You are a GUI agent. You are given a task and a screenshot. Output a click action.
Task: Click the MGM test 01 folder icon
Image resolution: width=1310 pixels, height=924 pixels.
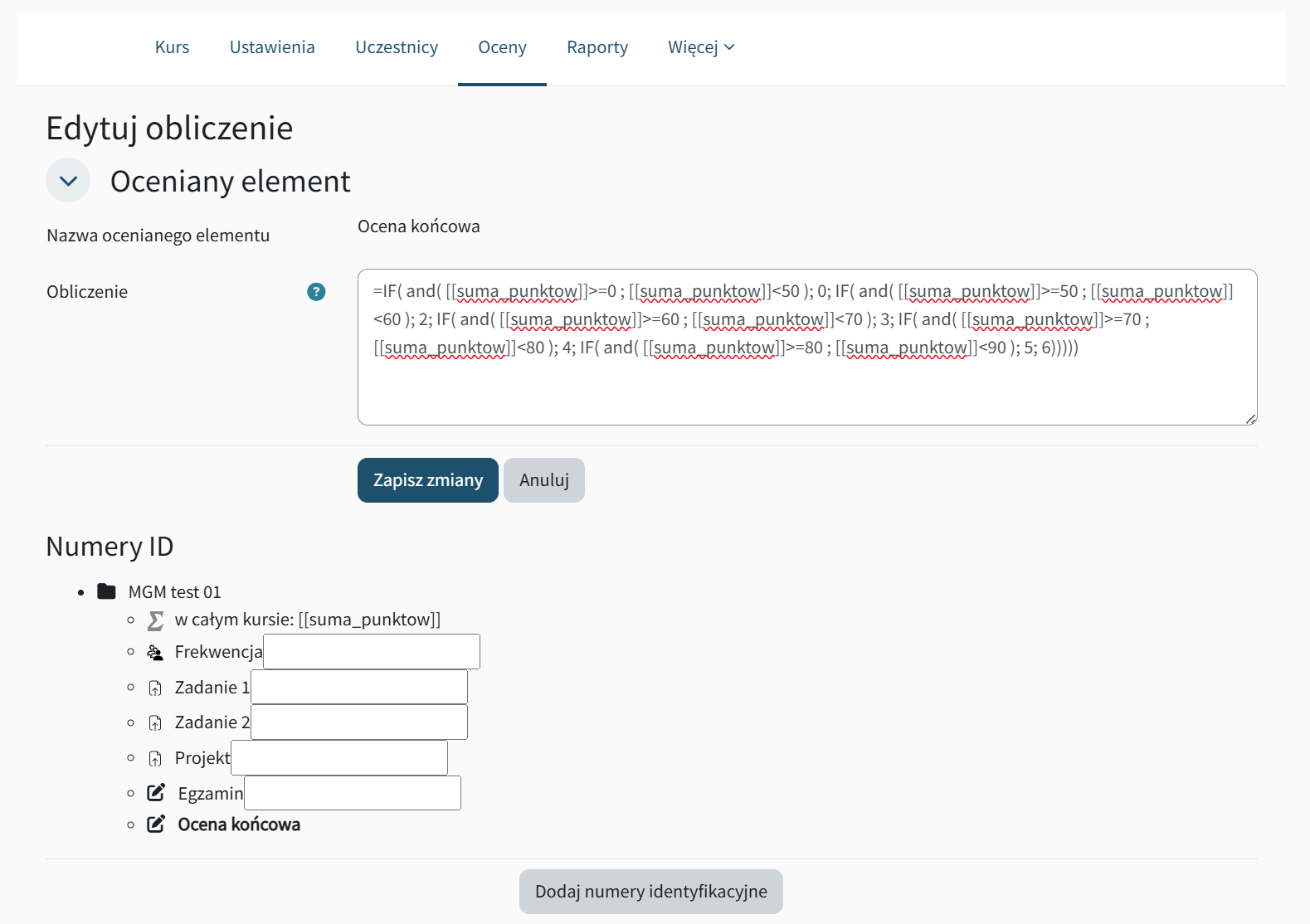[106, 591]
